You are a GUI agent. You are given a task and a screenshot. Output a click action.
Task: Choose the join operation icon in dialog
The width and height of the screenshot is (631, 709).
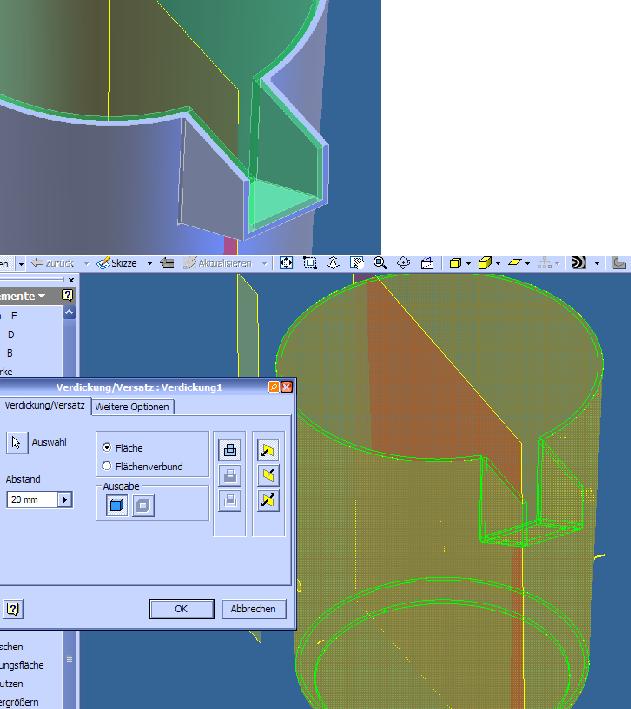230,451
